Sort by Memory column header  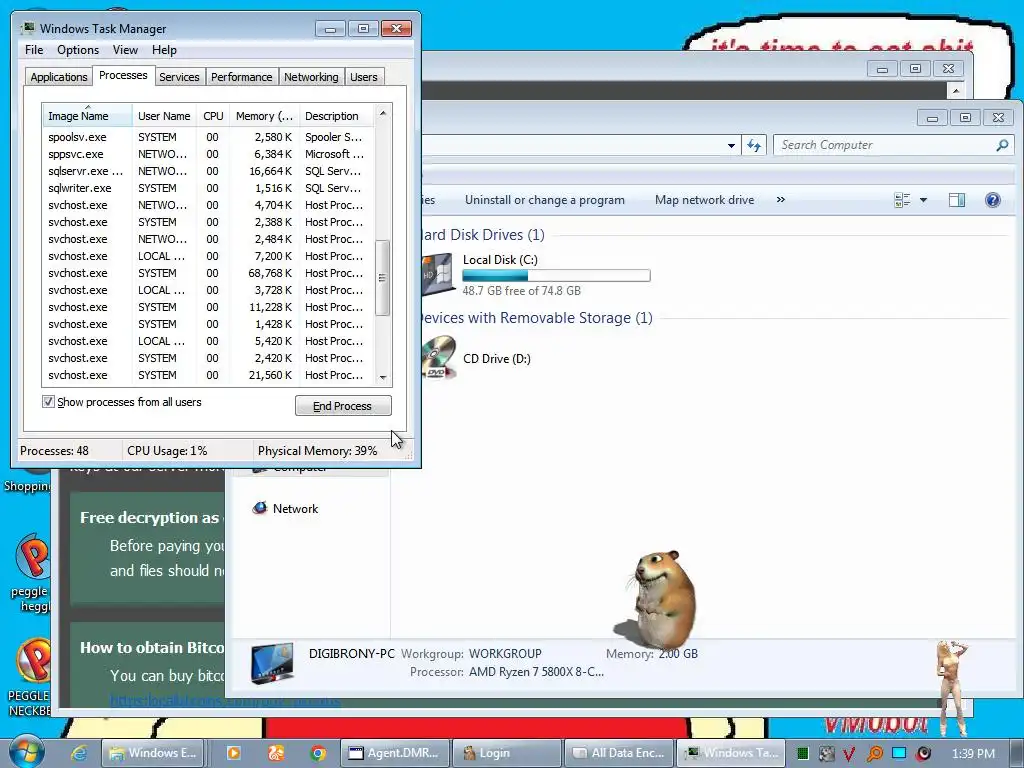click(x=264, y=116)
